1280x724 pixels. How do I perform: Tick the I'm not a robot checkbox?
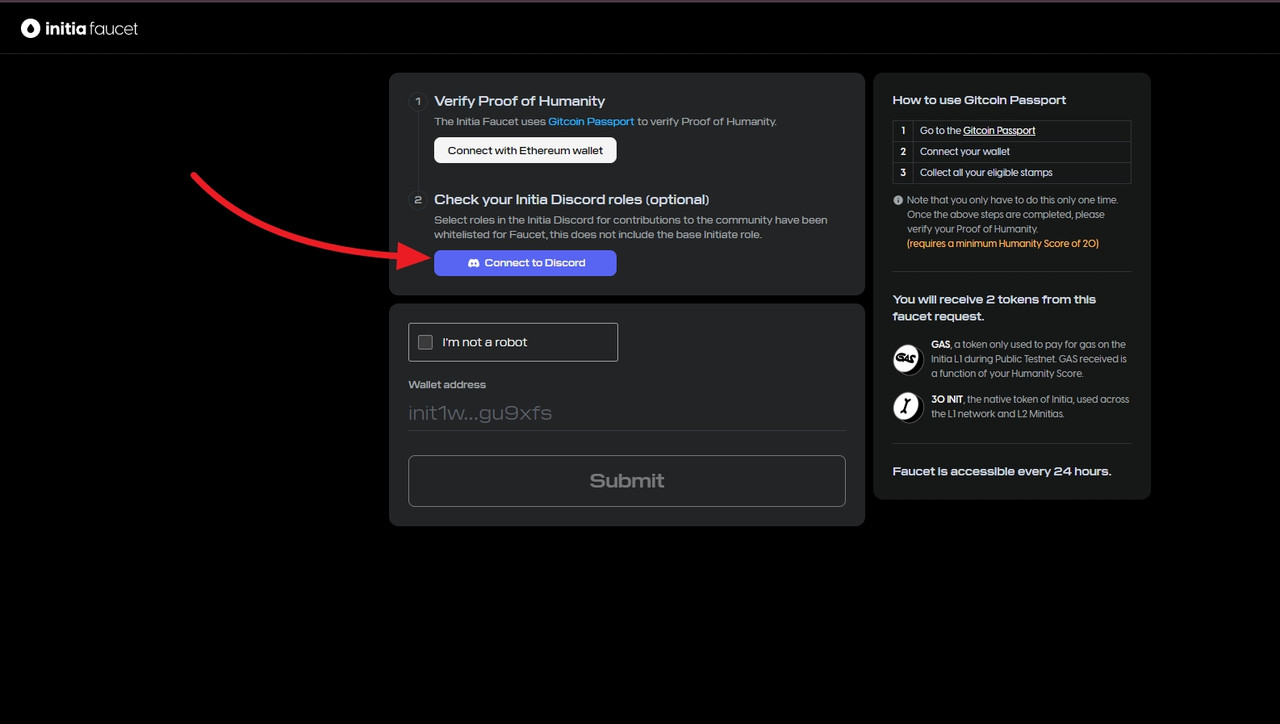(x=425, y=342)
